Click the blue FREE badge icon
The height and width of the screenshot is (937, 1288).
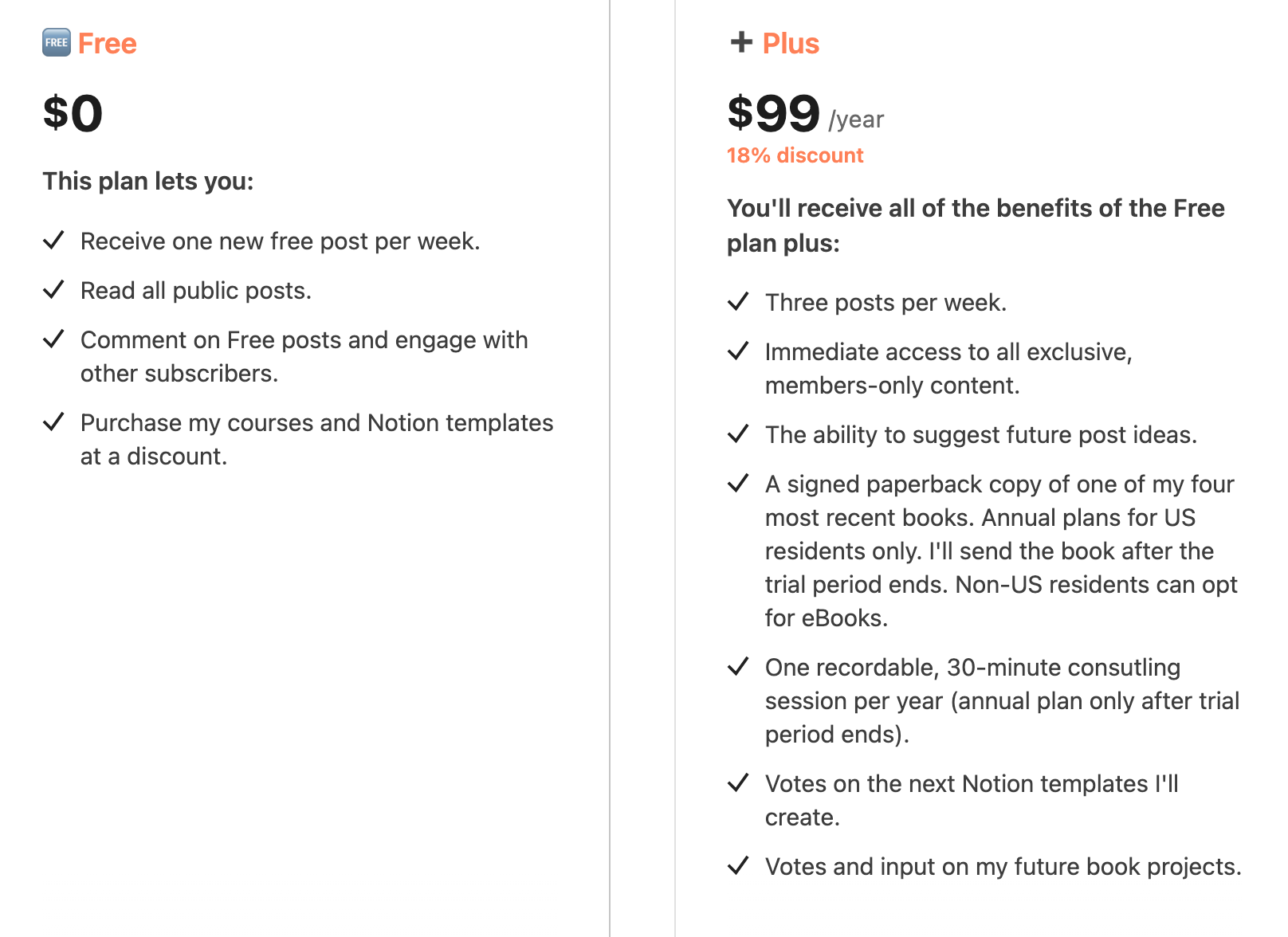point(57,42)
